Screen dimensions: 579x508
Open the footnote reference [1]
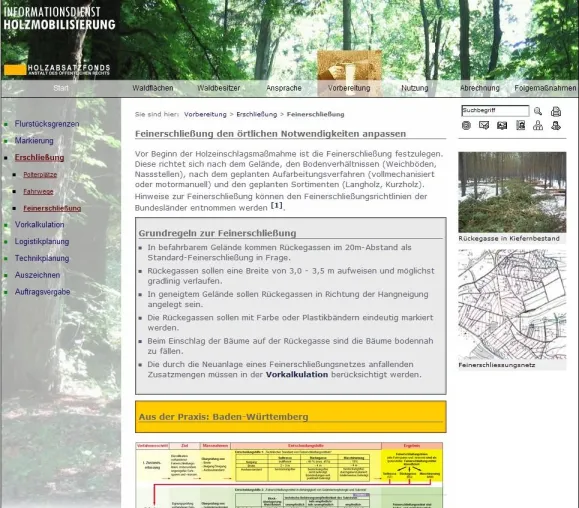point(277,205)
